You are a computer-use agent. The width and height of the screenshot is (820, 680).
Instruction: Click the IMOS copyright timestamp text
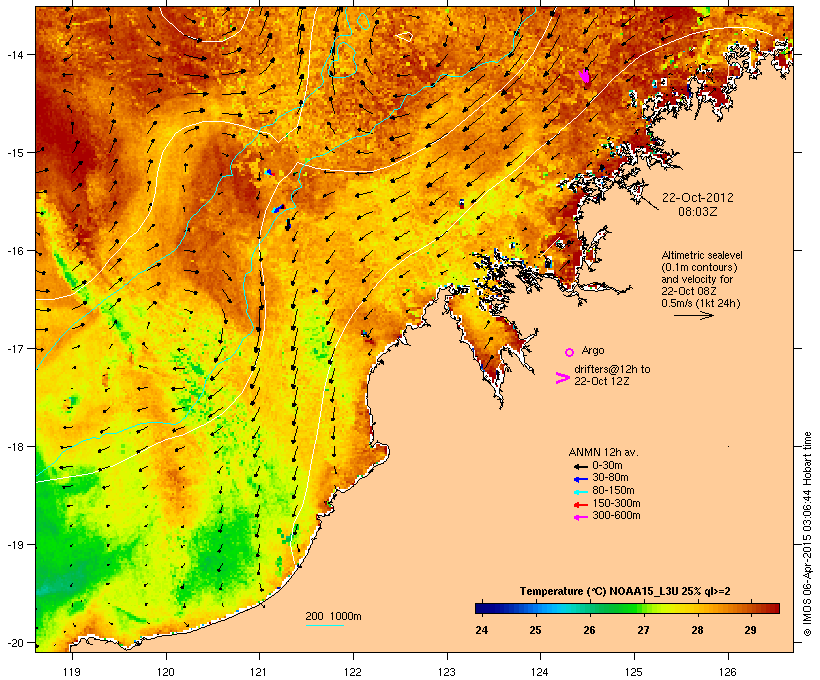click(x=807, y=534)
